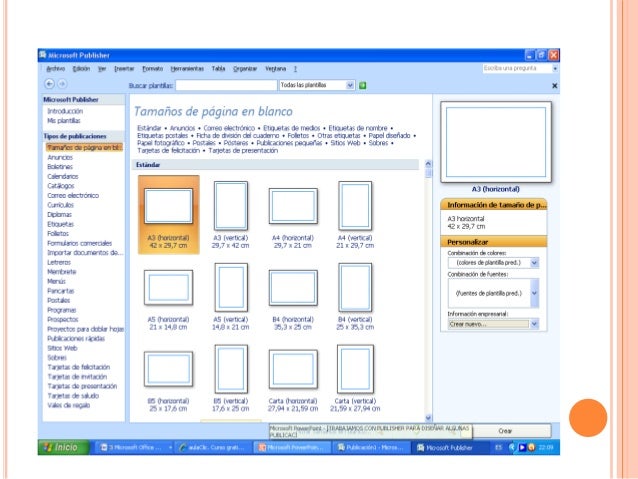
Task: Select the A4 (horizontal) page thumbnail
Action: pos(293,206)
